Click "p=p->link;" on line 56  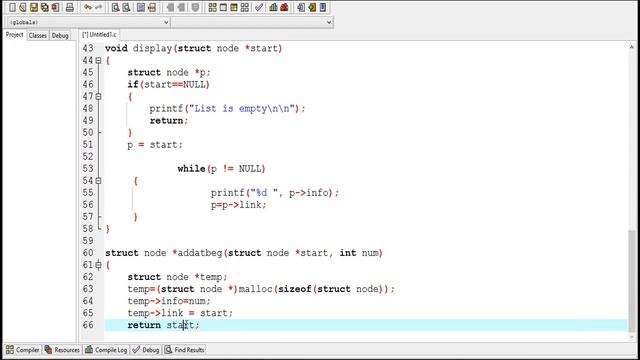[x=238, y=205]
